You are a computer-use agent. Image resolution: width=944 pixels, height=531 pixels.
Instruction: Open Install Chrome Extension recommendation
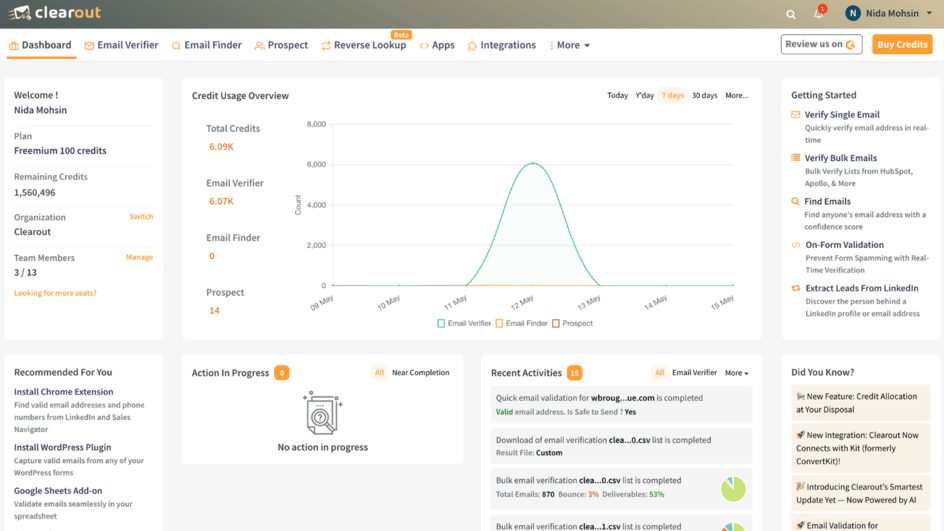(64, 392)
